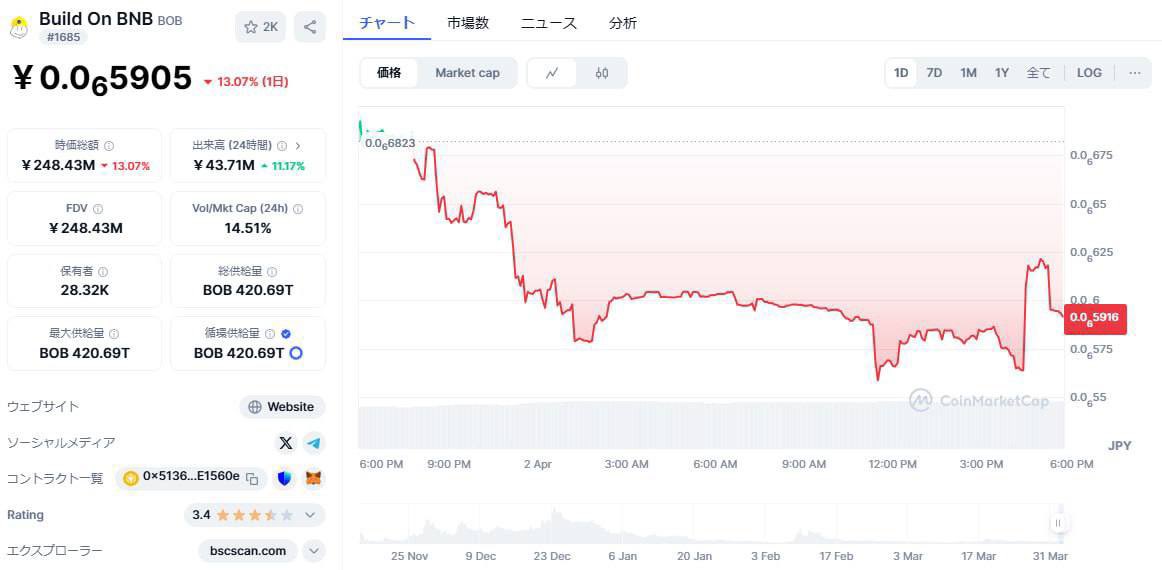This screenshot has width=1162, height=570.
Task: Click the ¥43.71M volume value
Action: pos(224,165)
